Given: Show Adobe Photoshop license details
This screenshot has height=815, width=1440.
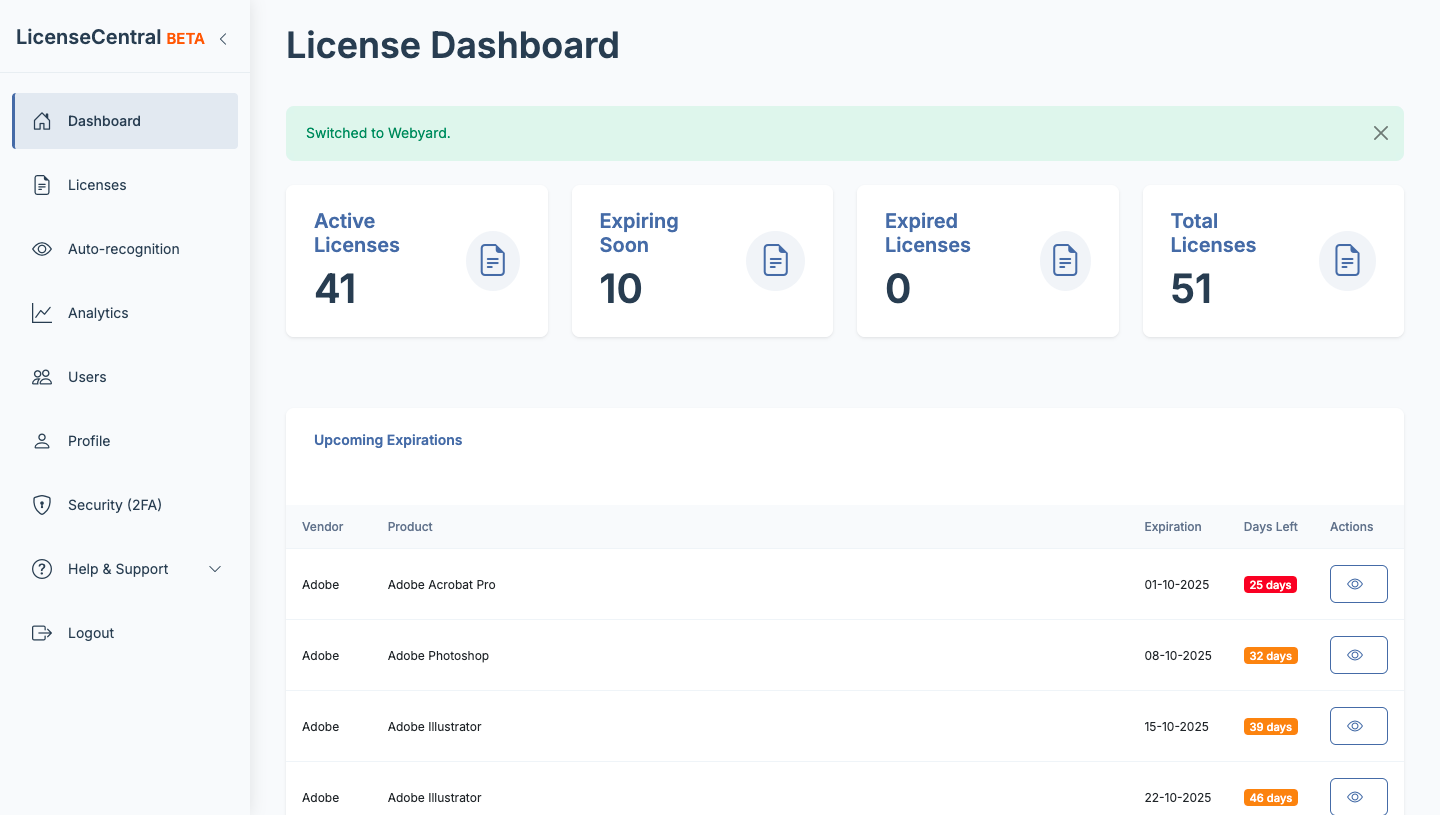Looking at the screenshot, I should [1358, 654].
